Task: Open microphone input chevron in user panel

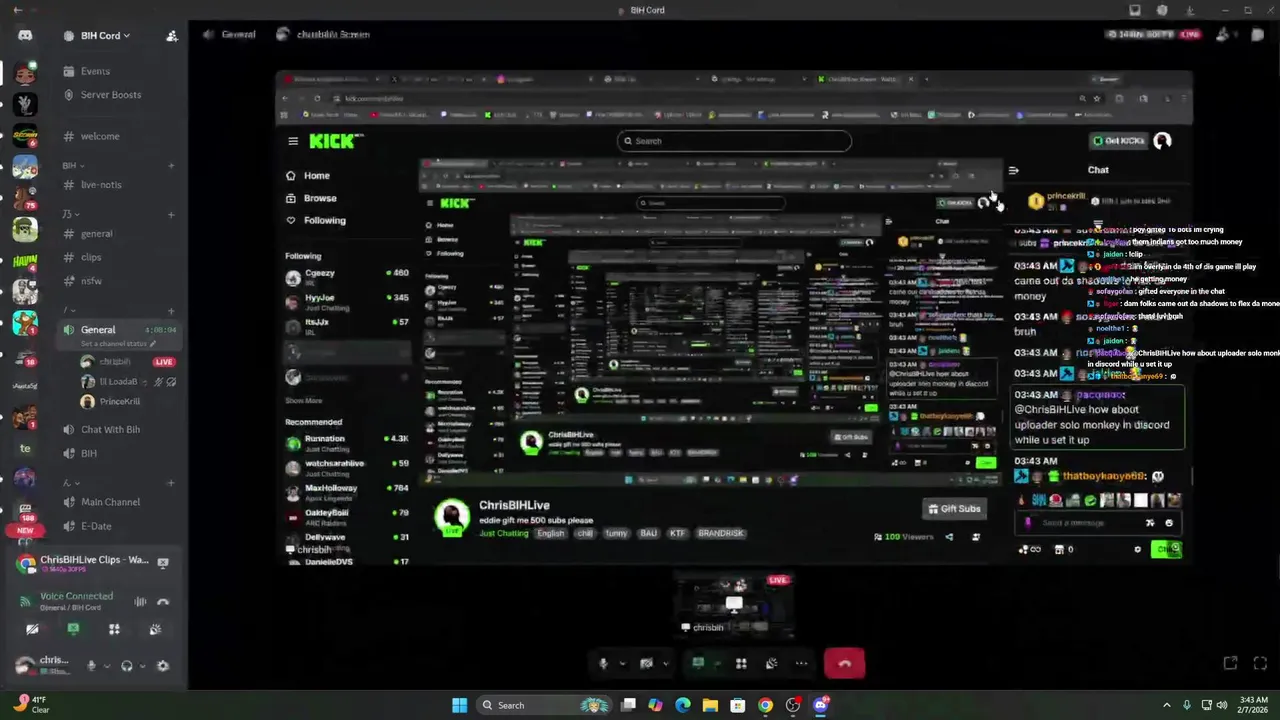Action: coord(106,666)
